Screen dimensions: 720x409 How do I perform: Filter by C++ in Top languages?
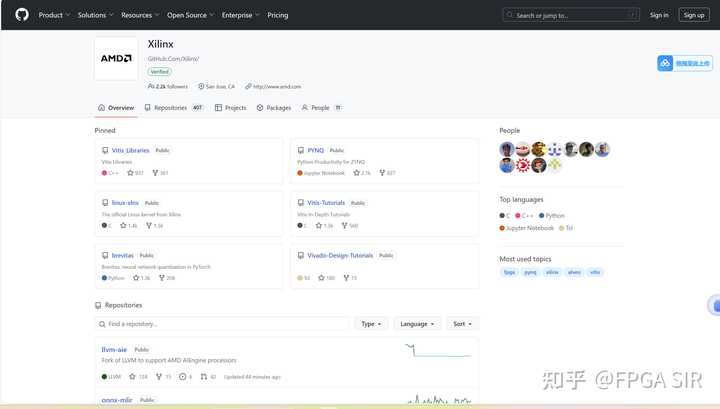[524, 215]
